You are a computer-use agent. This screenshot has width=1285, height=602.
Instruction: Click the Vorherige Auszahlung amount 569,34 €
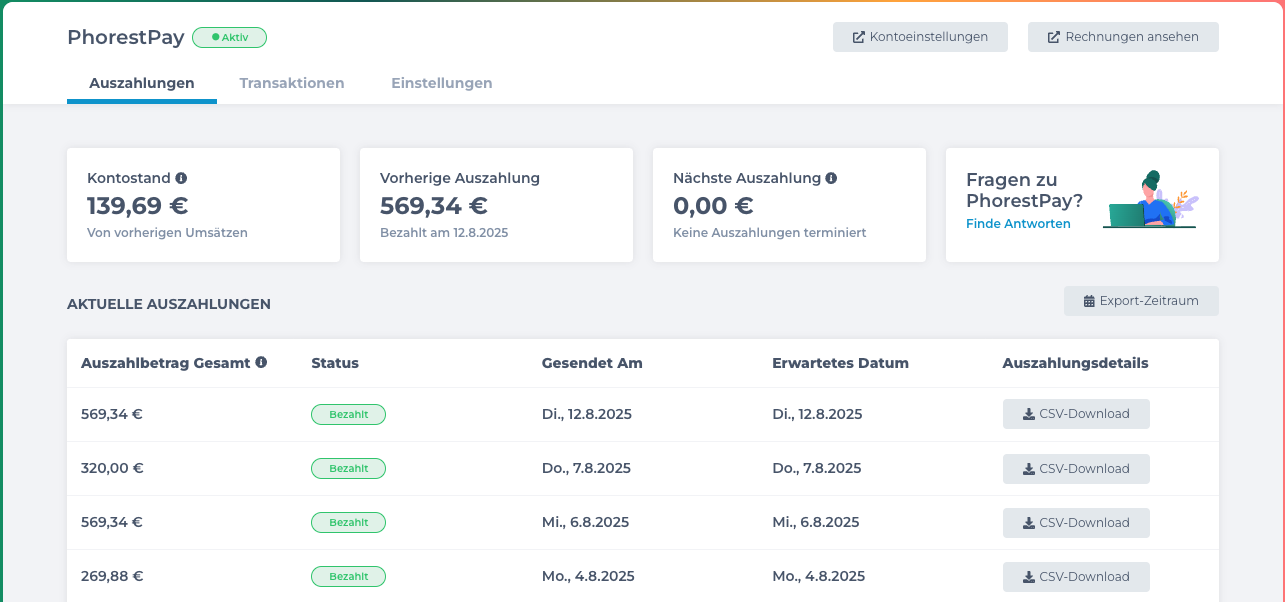(433, 206)
